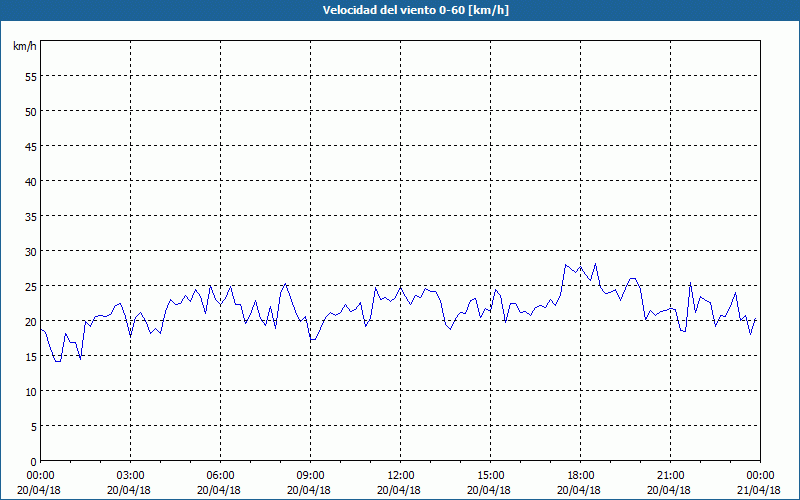Click the "30" y-axis tick label
The height and width of the screenshot is (500, 800).
tap(31, 252)
